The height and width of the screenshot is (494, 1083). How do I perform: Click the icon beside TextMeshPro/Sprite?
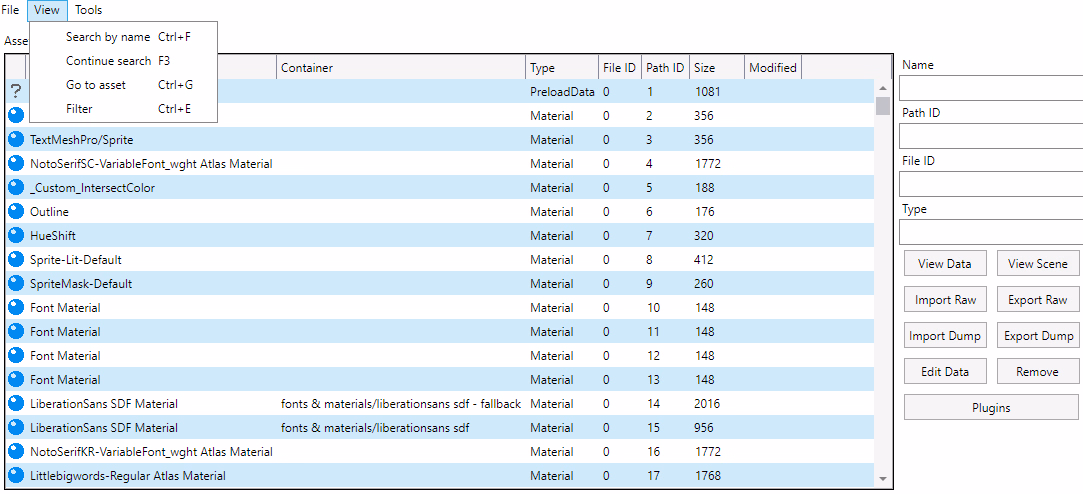click(x=16, y=140)
